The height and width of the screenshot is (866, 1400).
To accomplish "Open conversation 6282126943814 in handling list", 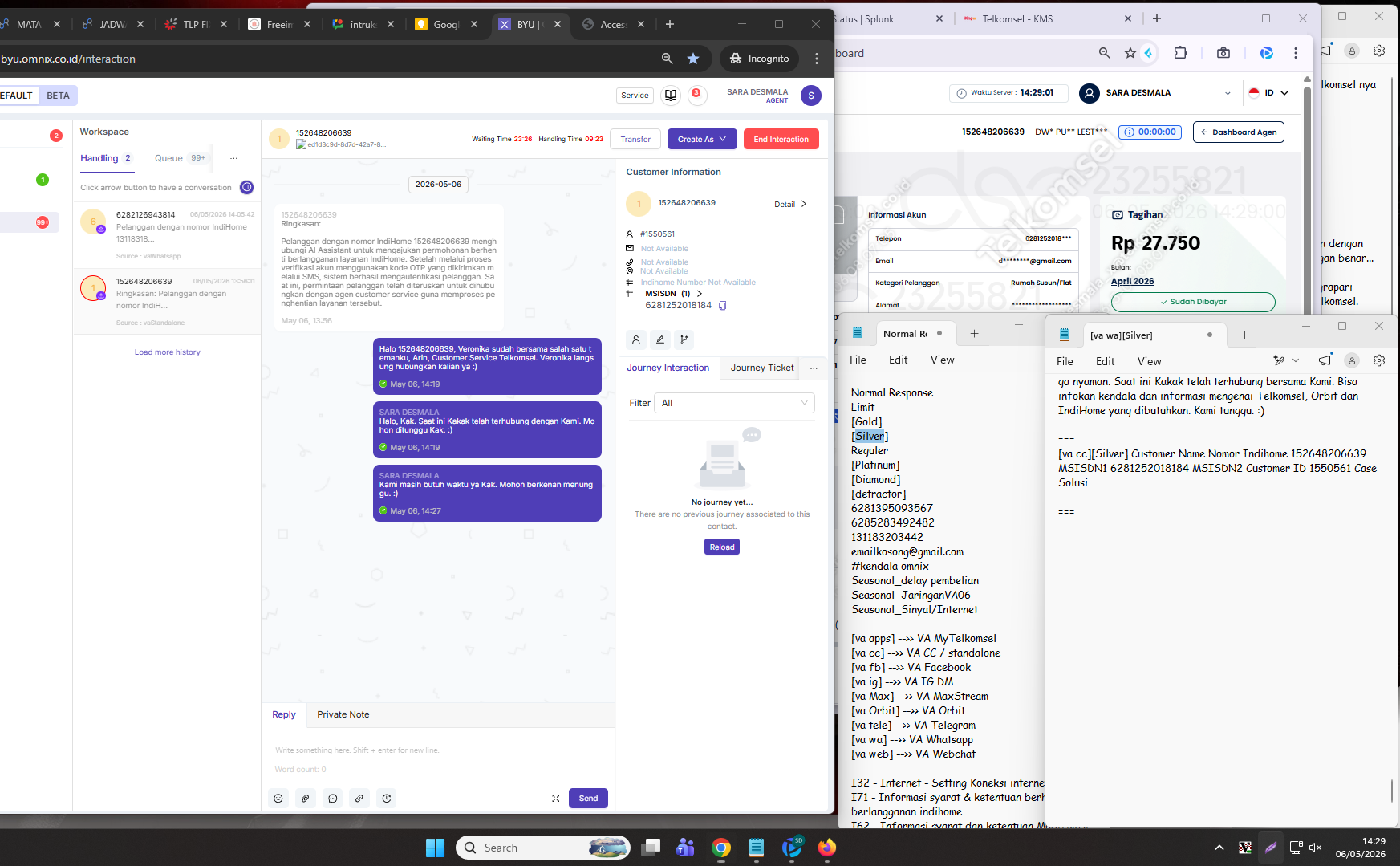I will pos(167,235).
